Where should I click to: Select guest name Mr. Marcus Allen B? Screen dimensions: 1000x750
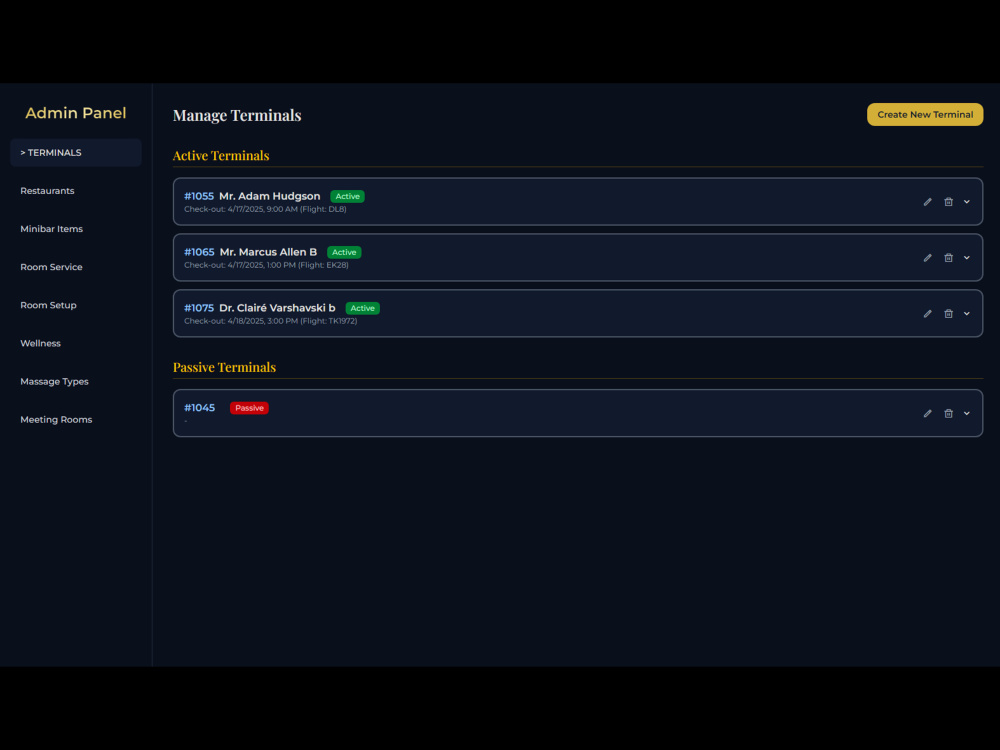(268, 252)
